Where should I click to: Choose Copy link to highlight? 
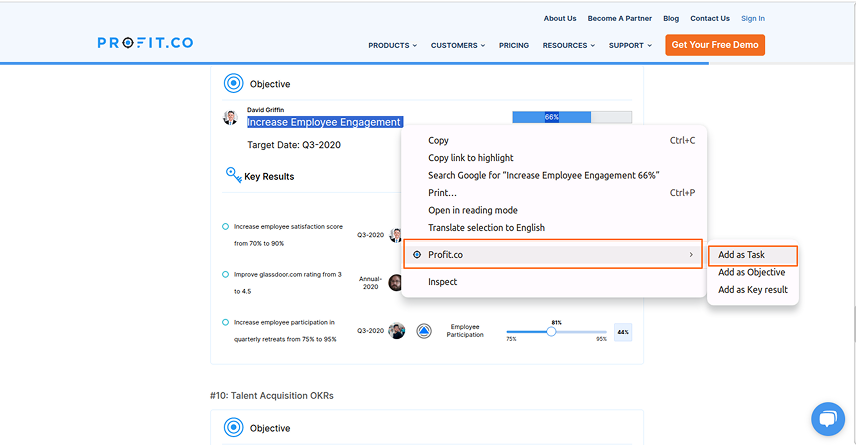coord(554,158)
